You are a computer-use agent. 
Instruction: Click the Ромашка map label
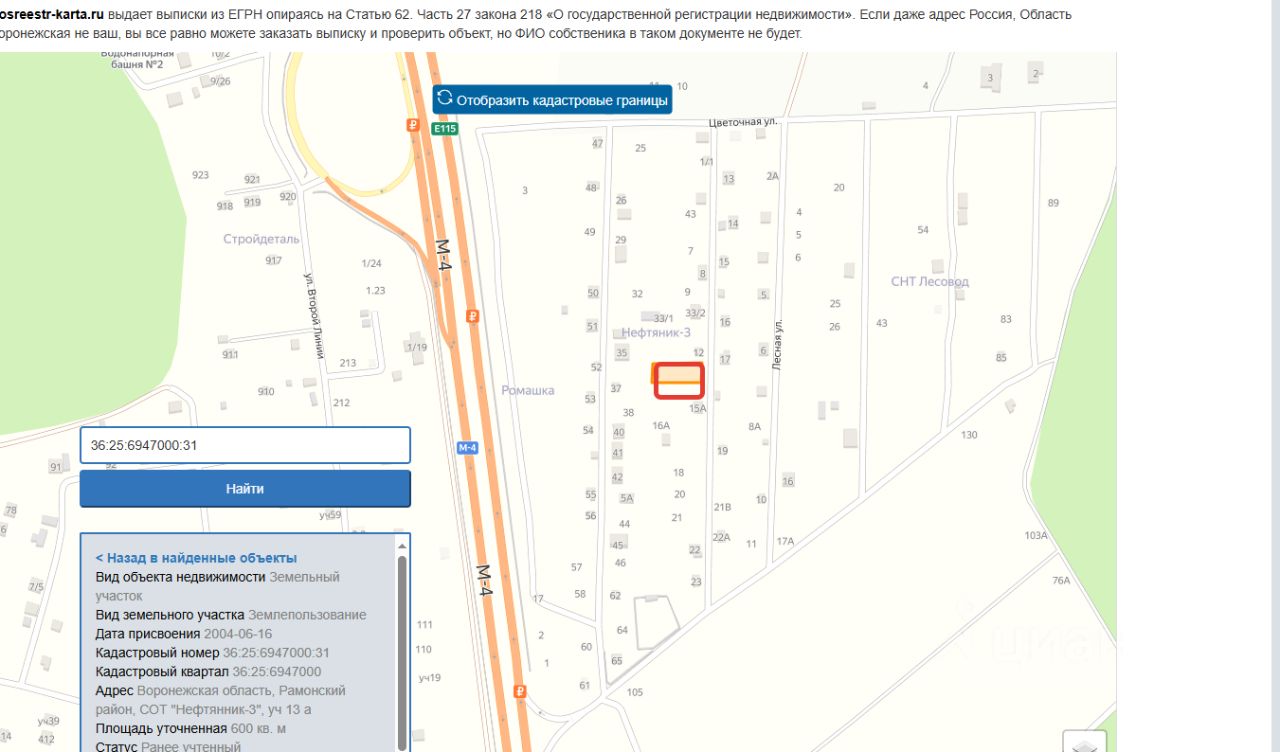528,390
